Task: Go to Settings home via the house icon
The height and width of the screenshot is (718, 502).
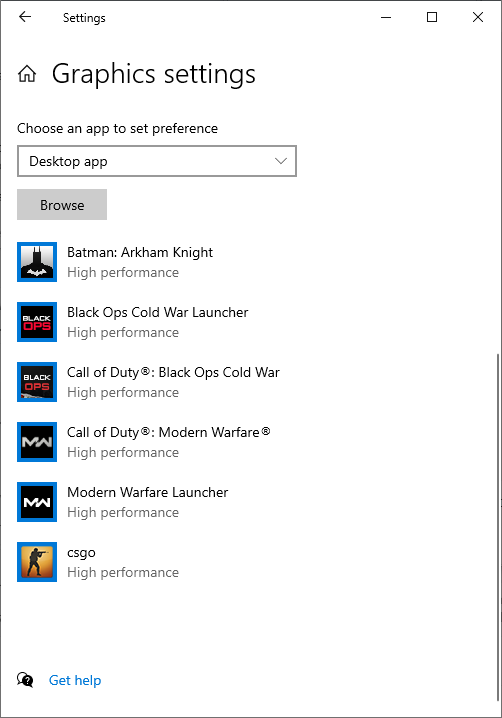Action: pyautogui.click(x=27, y=74)
